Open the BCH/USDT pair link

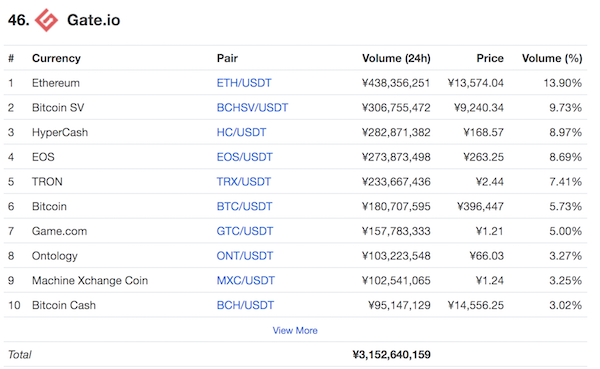point(245,305)
